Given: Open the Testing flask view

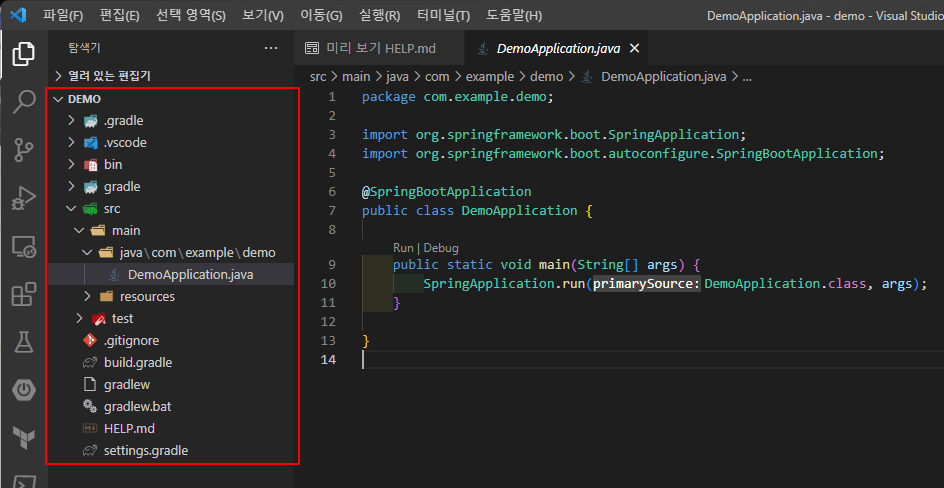Looking at the screenshot, I should pos(23,342).
